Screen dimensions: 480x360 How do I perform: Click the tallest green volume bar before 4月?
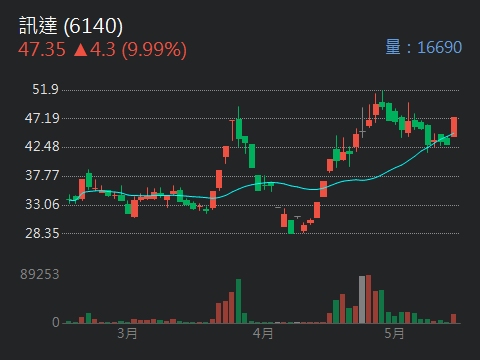[238, 301]
